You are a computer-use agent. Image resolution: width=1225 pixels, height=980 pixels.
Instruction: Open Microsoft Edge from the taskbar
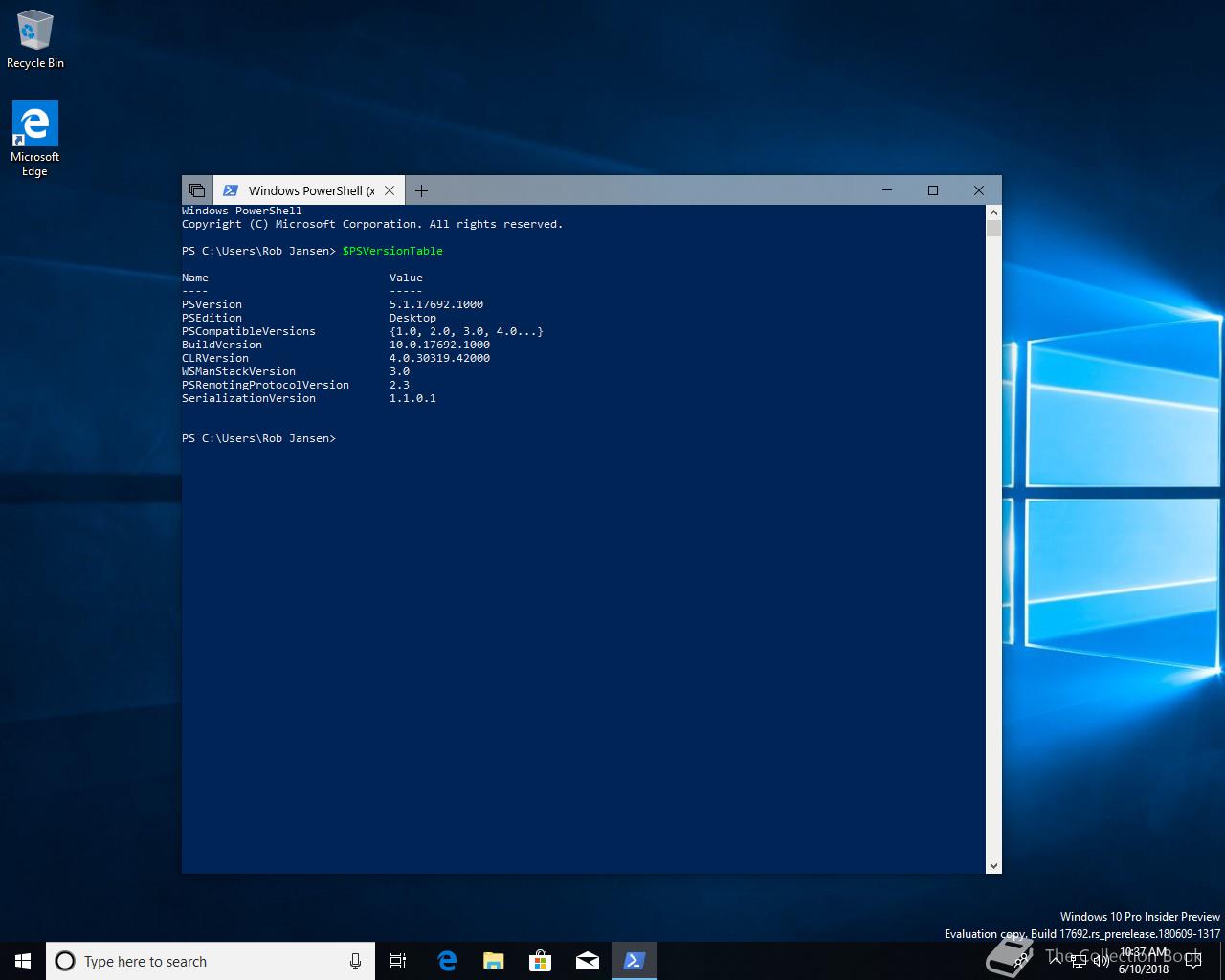pyautogui.click(x=446, y=961)
